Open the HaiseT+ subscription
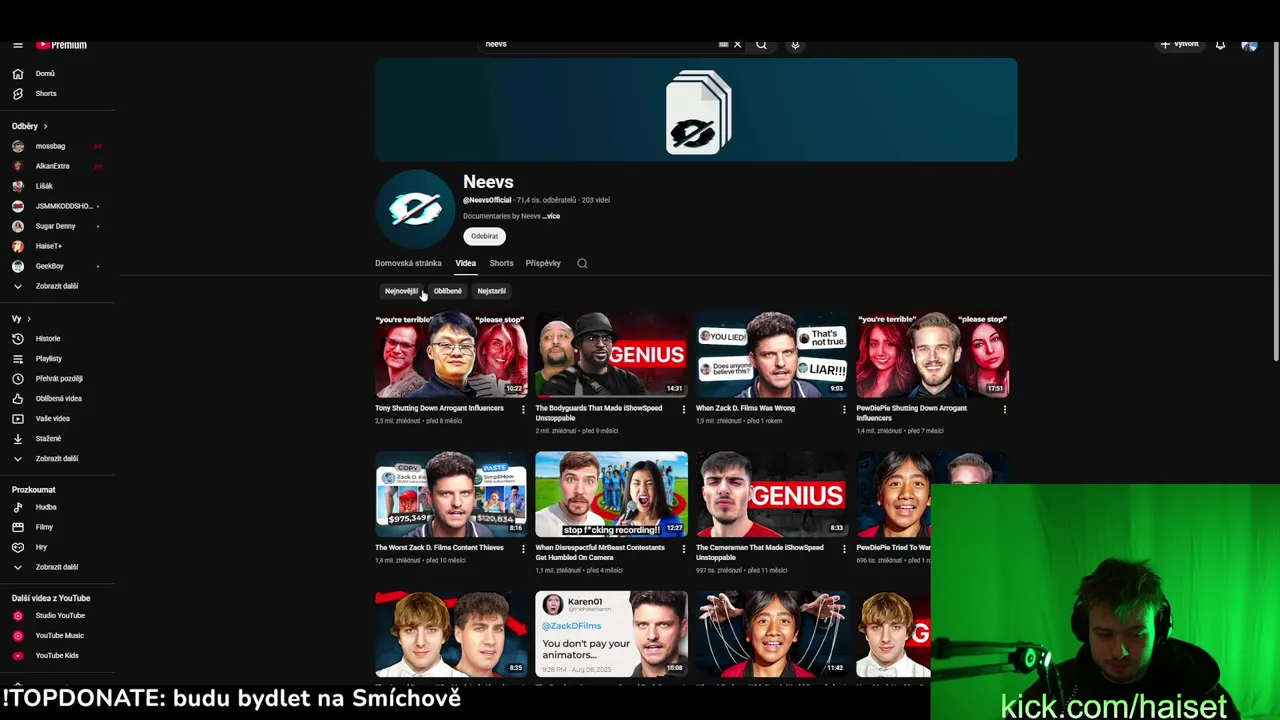Viewport: 1280px width, 720px height. point(58,246)
